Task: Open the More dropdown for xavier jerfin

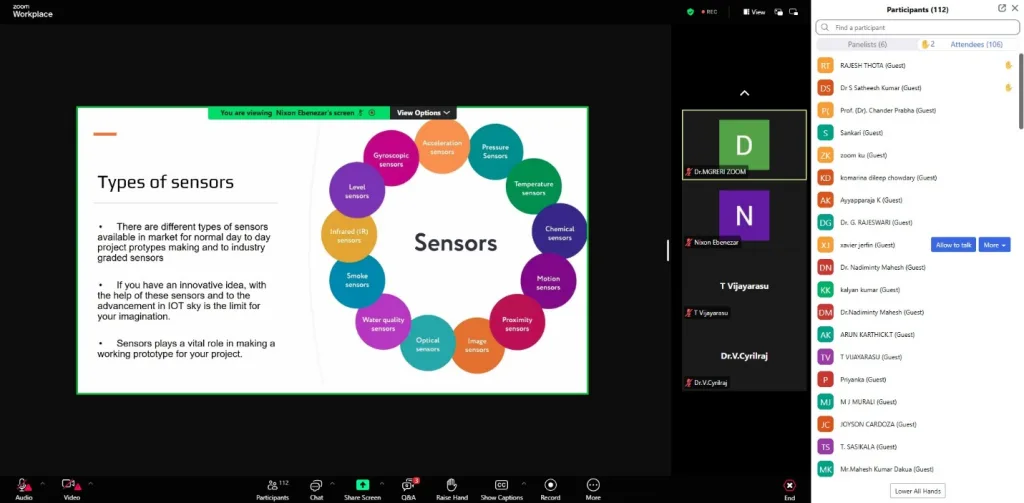Action: click(993, 244)
